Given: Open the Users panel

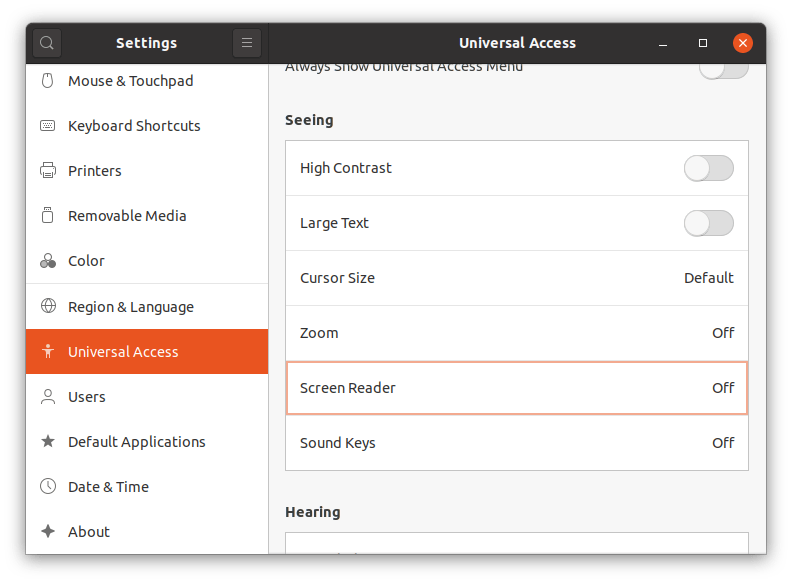Looking at the screenshot, I should coord(147,397).
